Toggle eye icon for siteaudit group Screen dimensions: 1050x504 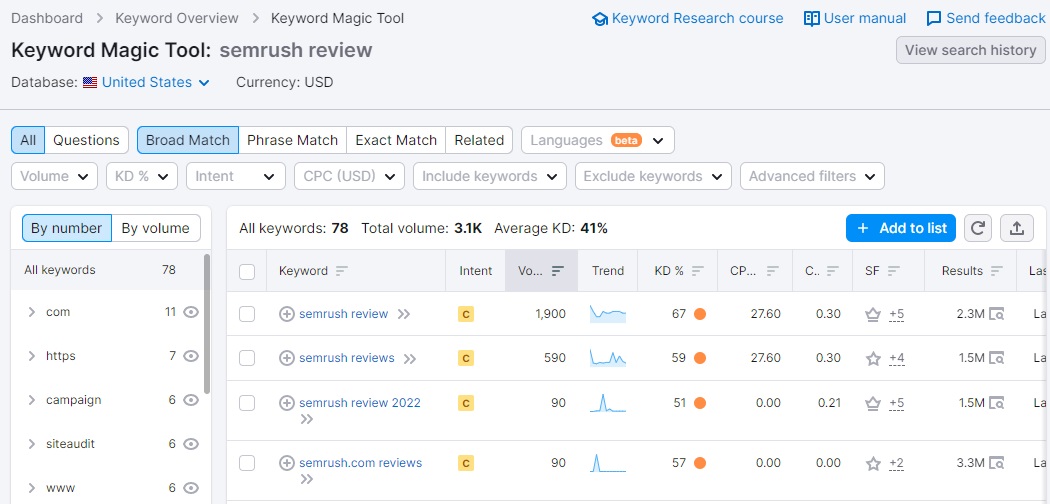pyautogui.click(x=191, y=444)
